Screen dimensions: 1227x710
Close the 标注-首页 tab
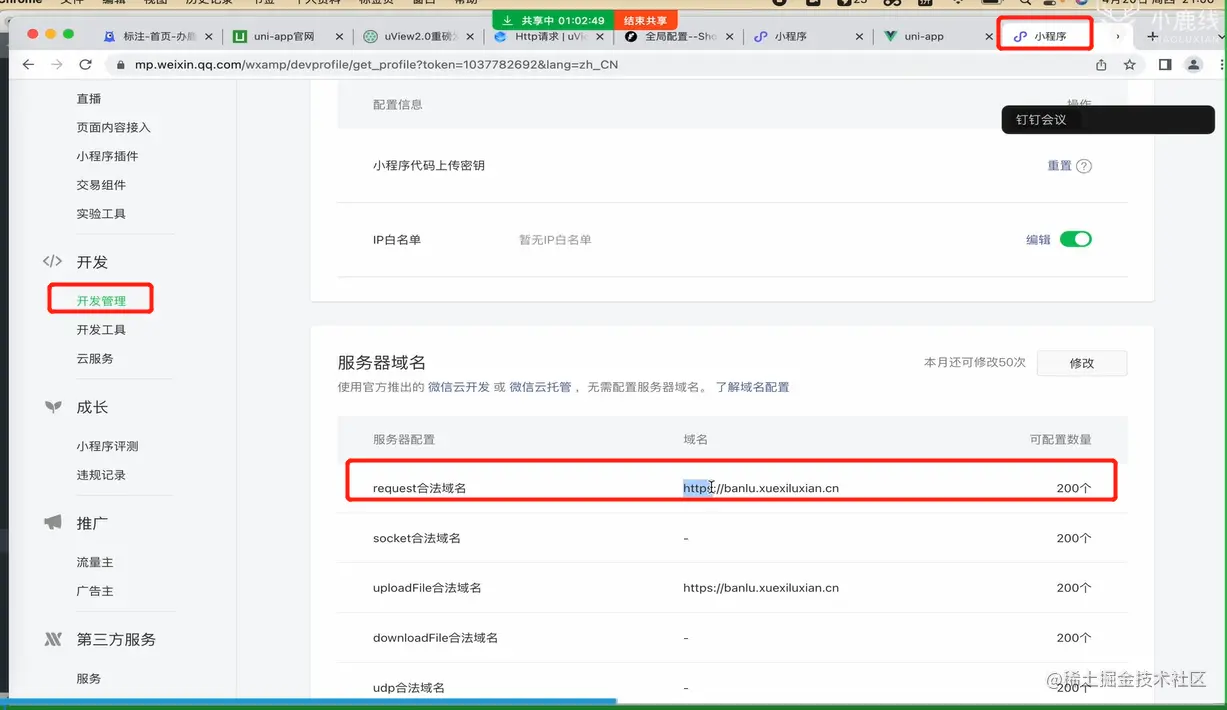tap(208, 37)
